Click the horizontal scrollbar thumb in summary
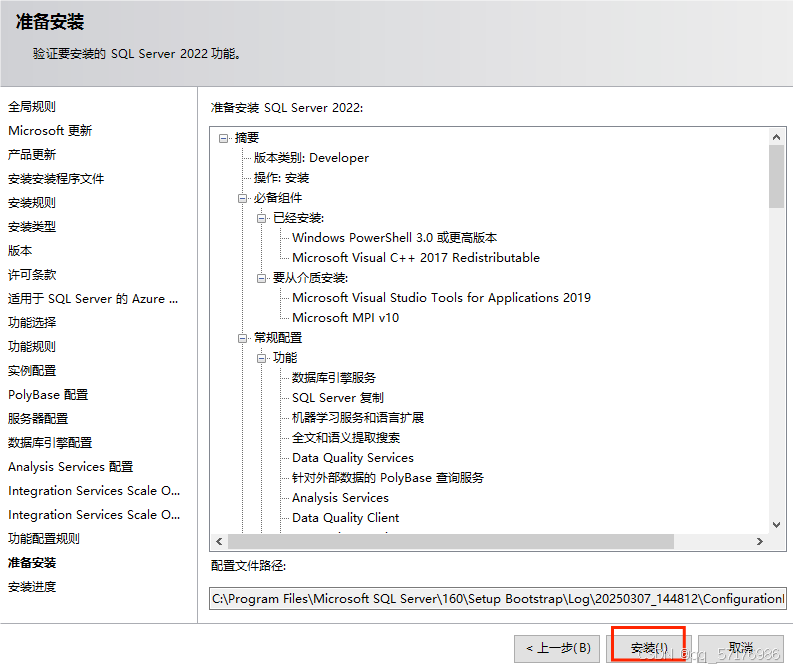The image size is (793, 668). [451, 542]
